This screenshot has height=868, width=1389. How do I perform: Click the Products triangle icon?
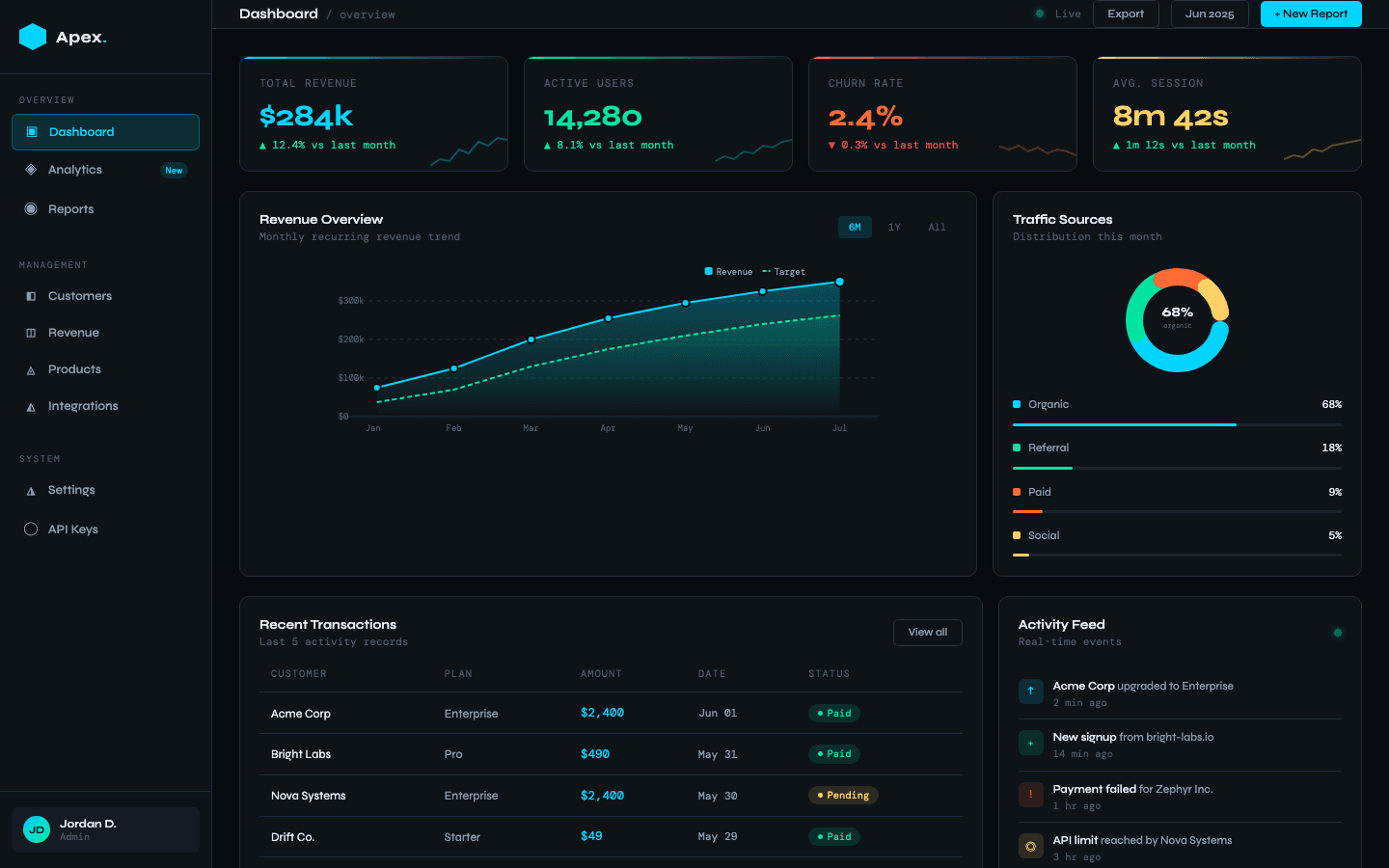[x=31, y=370]
